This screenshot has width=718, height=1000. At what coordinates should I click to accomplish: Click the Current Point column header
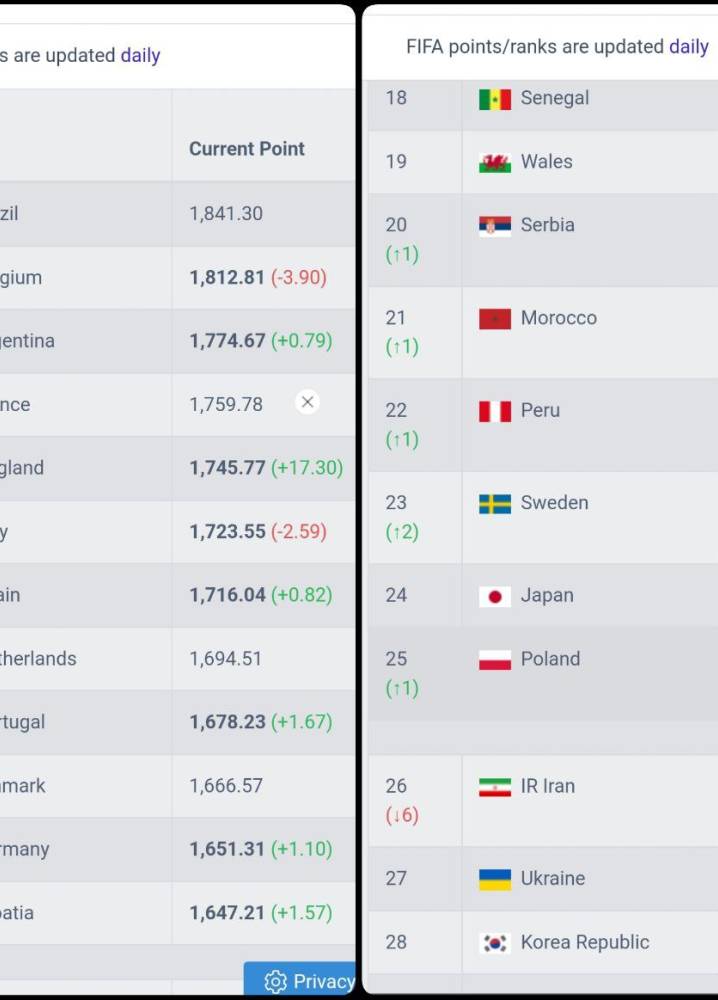247,149
